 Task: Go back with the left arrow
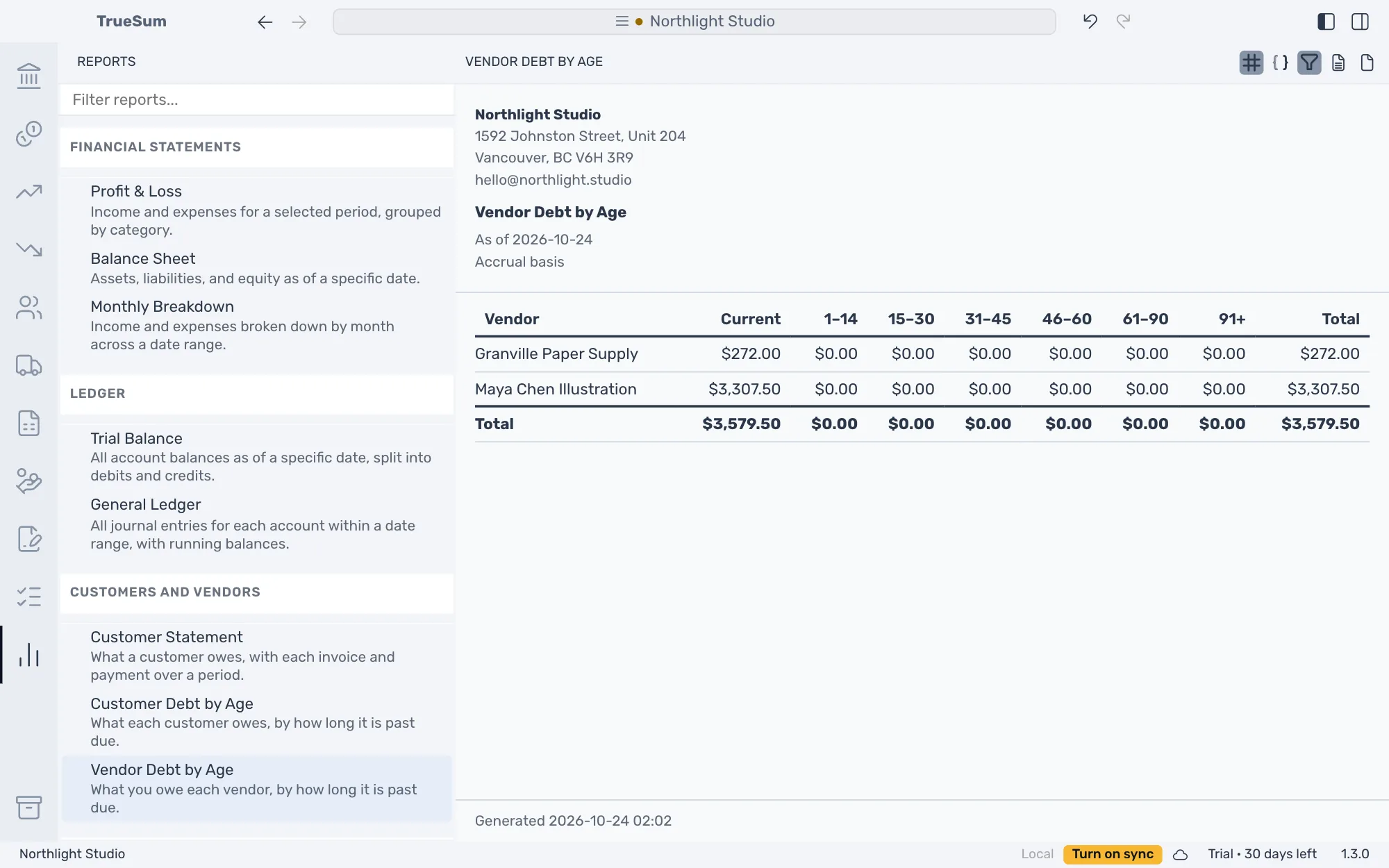pyautogui.click(x=265, y=22)
